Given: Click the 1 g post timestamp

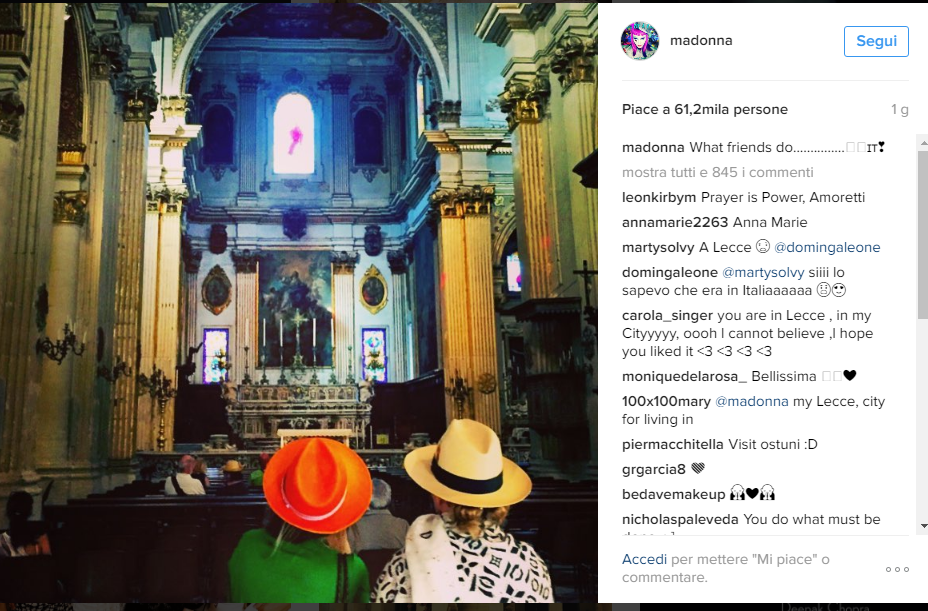Looking at the screenshot, I should 899,110.
